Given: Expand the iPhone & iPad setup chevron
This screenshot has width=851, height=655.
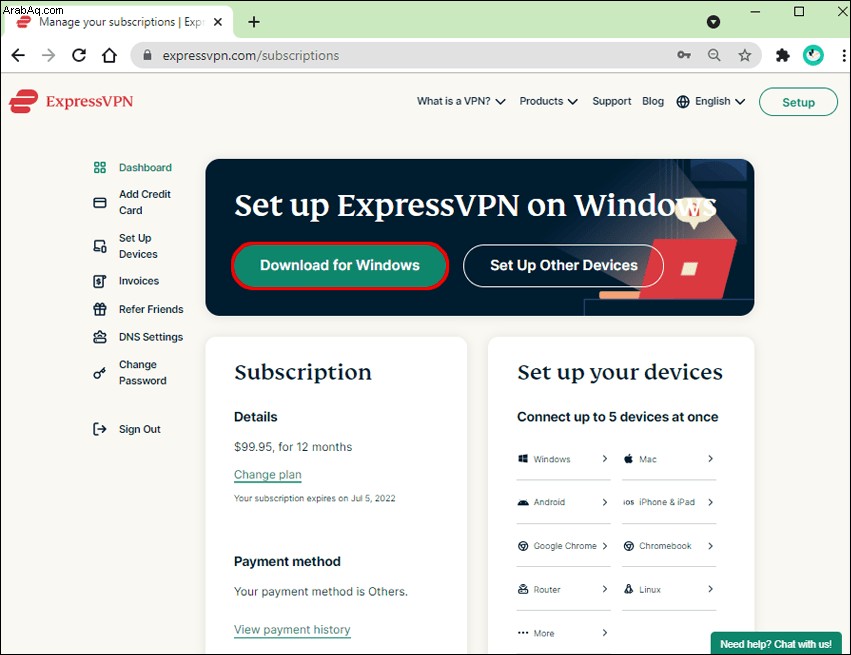Looking at the screenshot, I should point(710,503).
